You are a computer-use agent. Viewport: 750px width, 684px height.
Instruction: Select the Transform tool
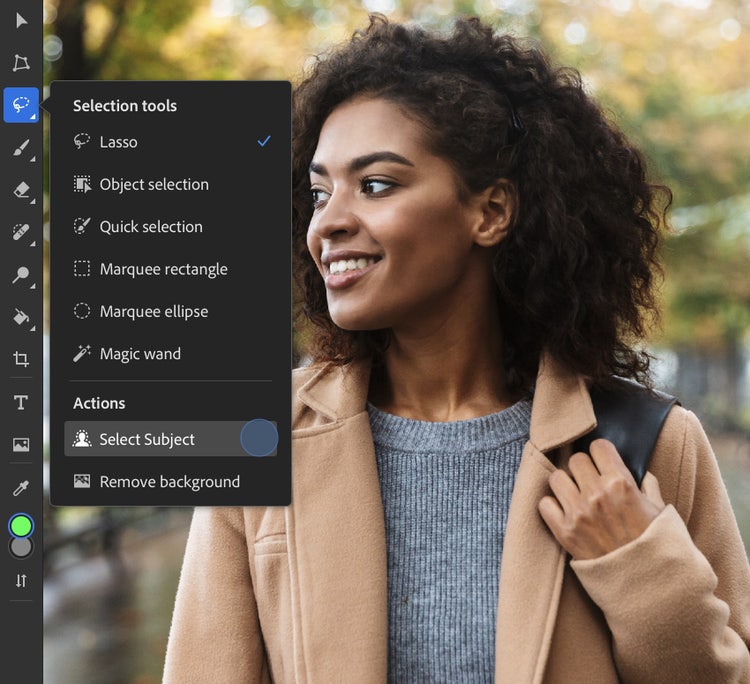(x=21, y=63)
